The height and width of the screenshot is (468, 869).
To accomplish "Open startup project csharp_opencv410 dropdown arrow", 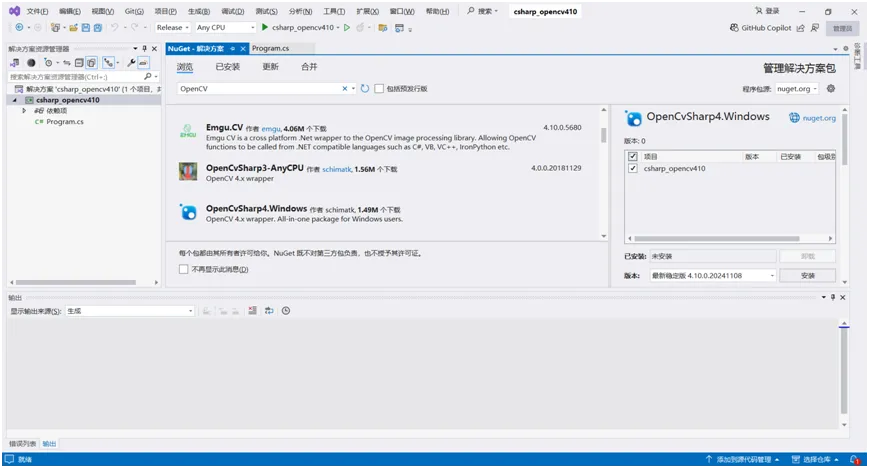I will click(338, 27).
